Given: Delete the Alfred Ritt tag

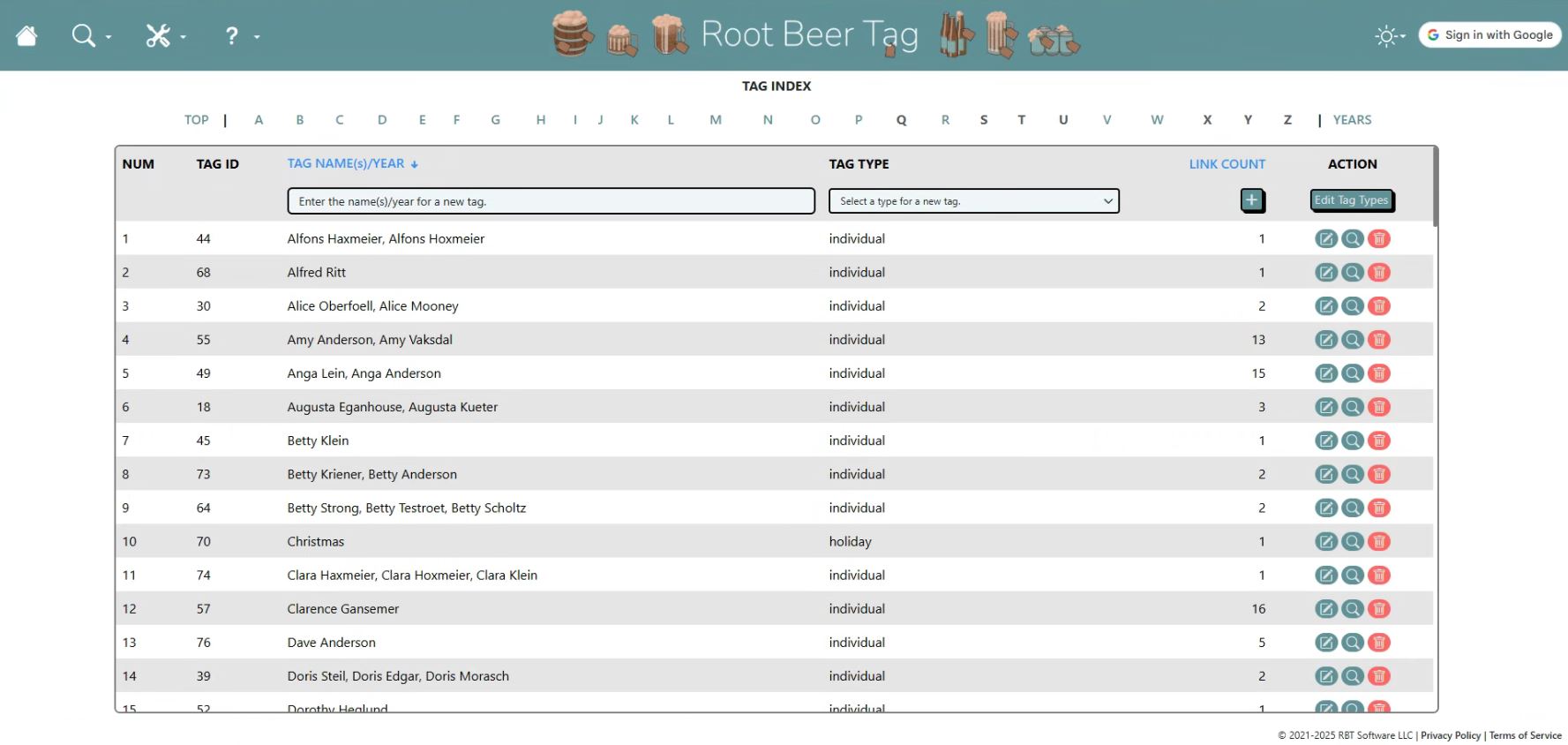Looking at the screenshot, I should [1379, 273].
